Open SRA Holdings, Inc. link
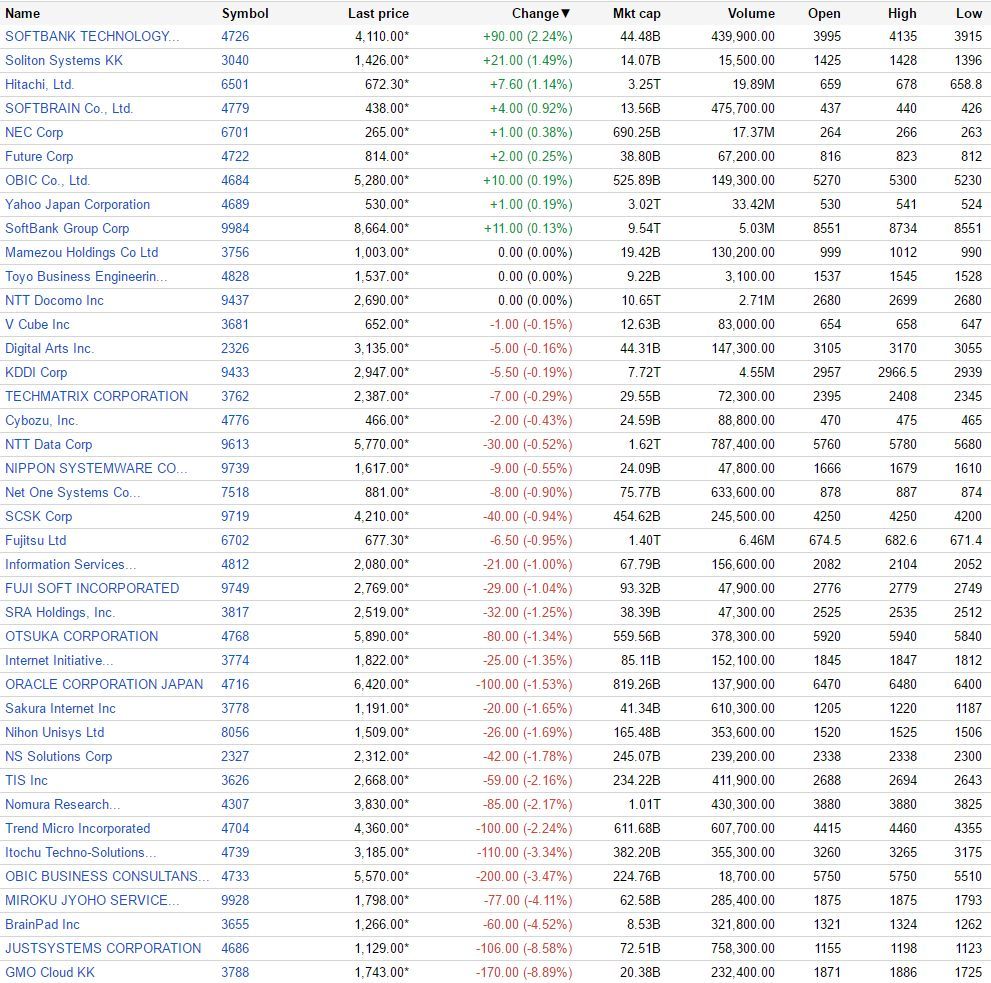The image size is (991, 983). pyautogui.click(x=60, y=613)
